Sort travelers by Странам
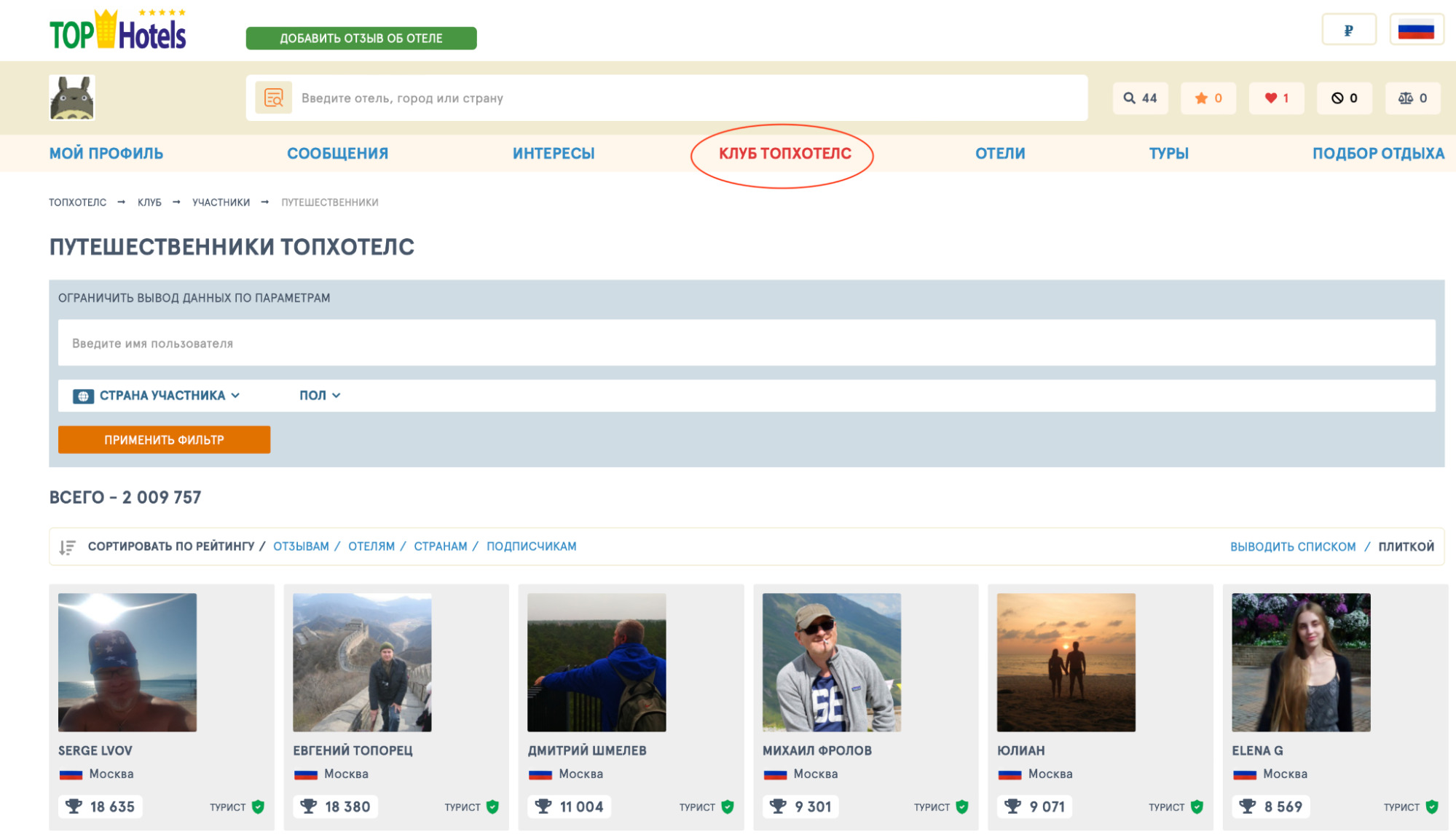The image size is (1456, 835). point(440,546)
